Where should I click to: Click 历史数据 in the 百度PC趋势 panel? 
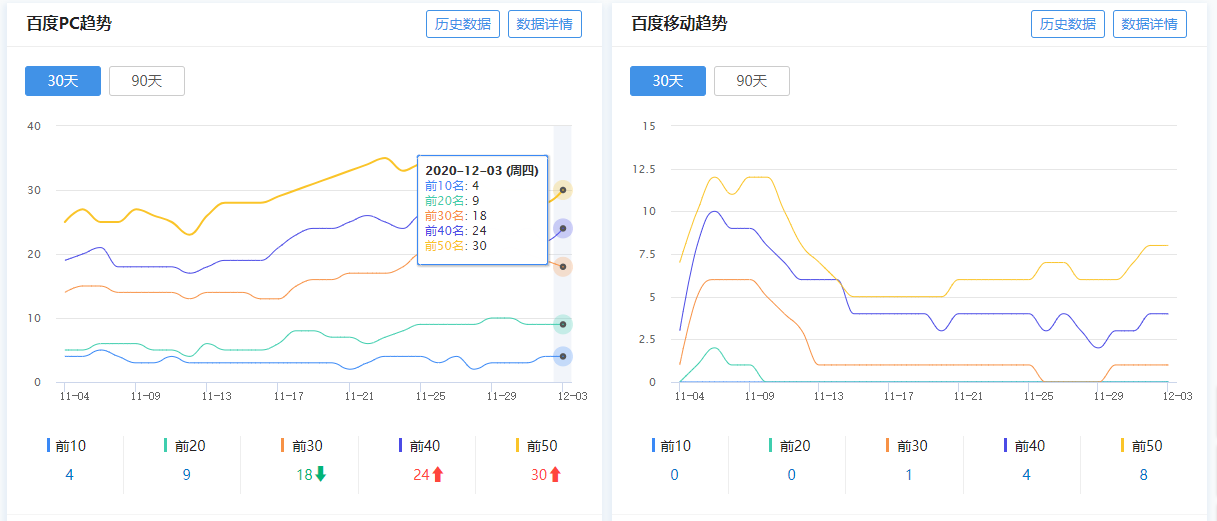462,24
